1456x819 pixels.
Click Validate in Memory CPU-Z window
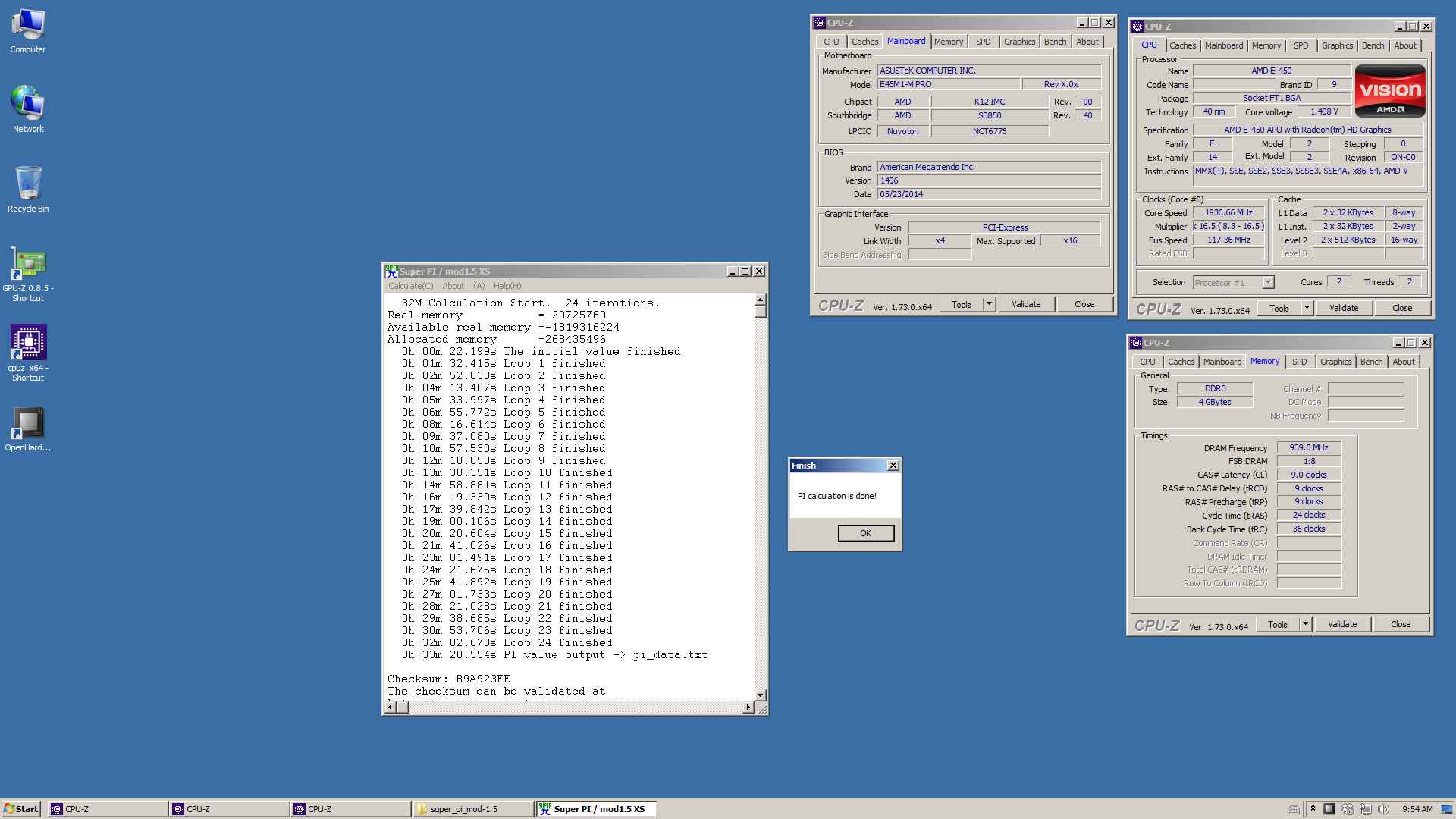click(x=1342, y=624)
